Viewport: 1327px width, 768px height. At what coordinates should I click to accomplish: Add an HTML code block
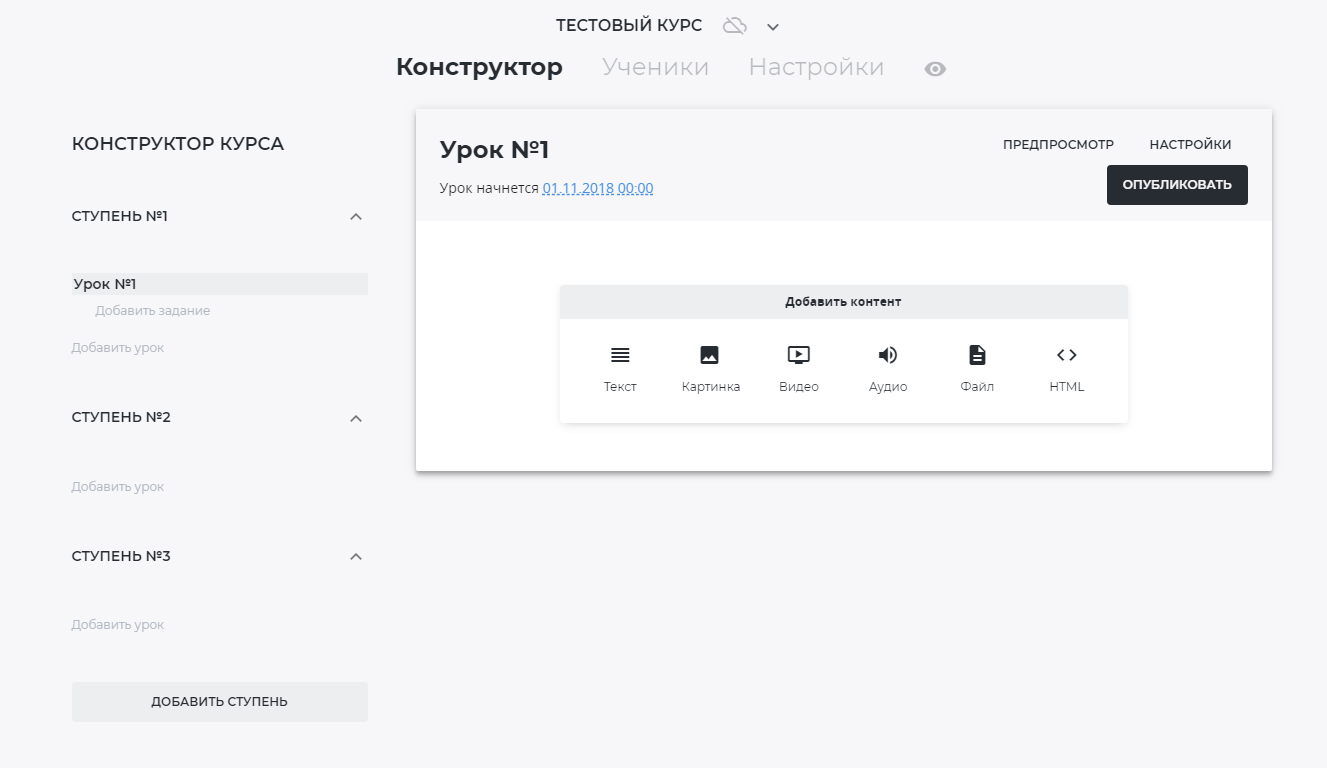pyautogui.click(x=1066, y=369)
